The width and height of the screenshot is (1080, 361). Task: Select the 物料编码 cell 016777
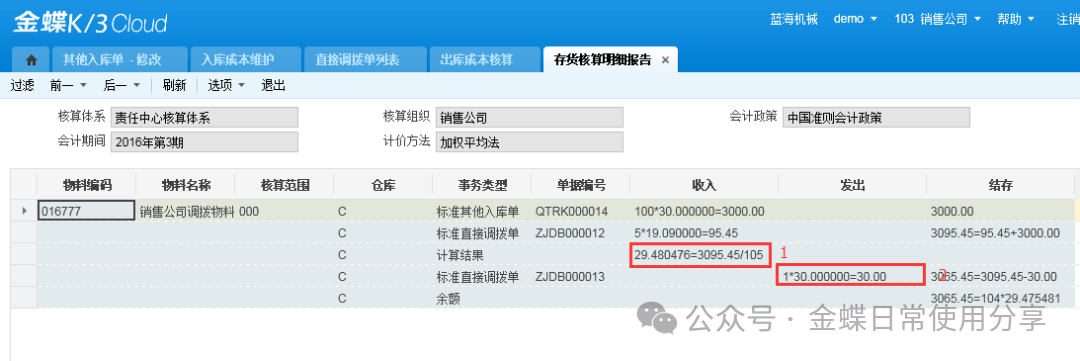coord(86,211)
